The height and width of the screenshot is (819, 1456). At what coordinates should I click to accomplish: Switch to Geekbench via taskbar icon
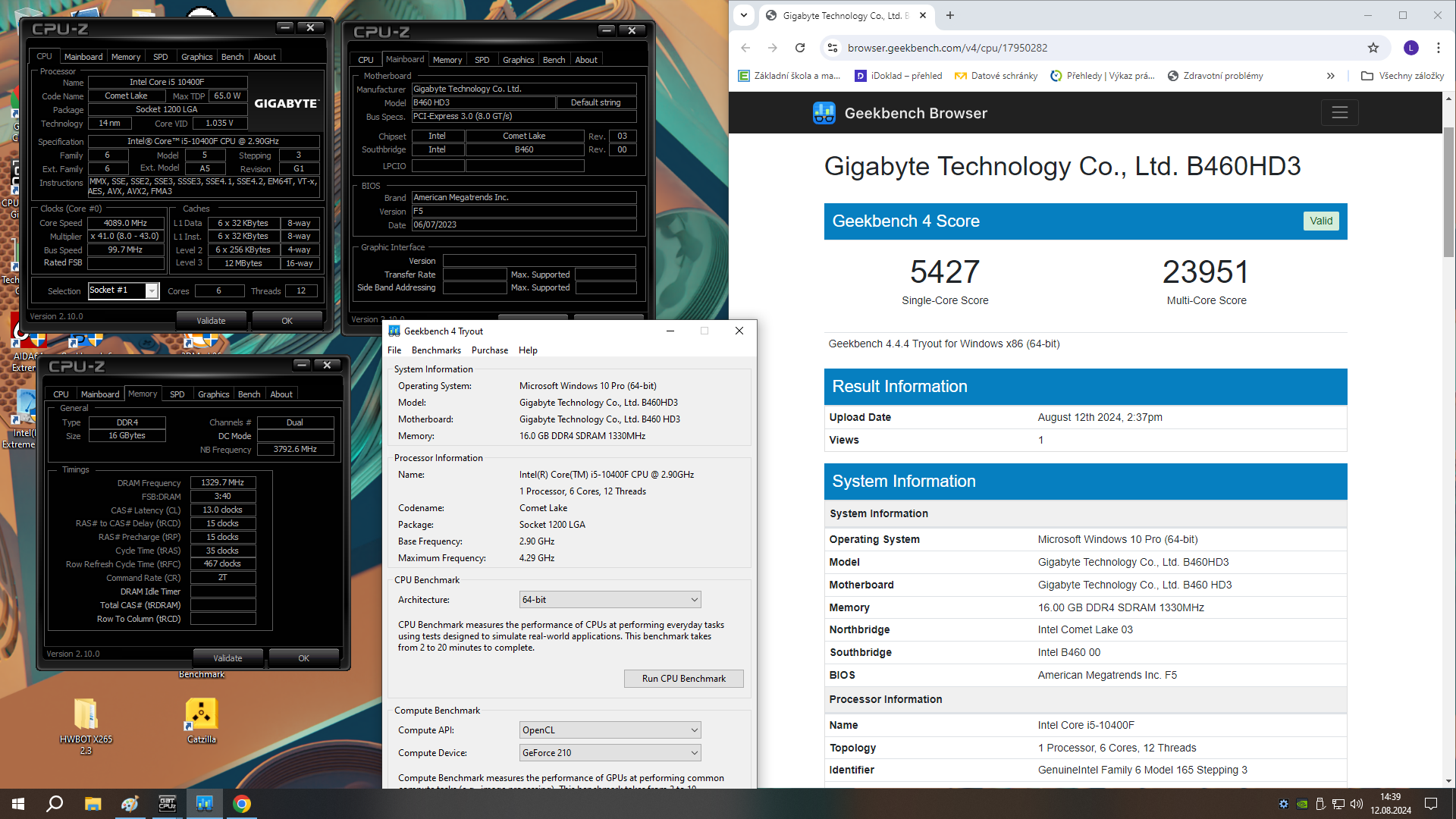(204, 804)
